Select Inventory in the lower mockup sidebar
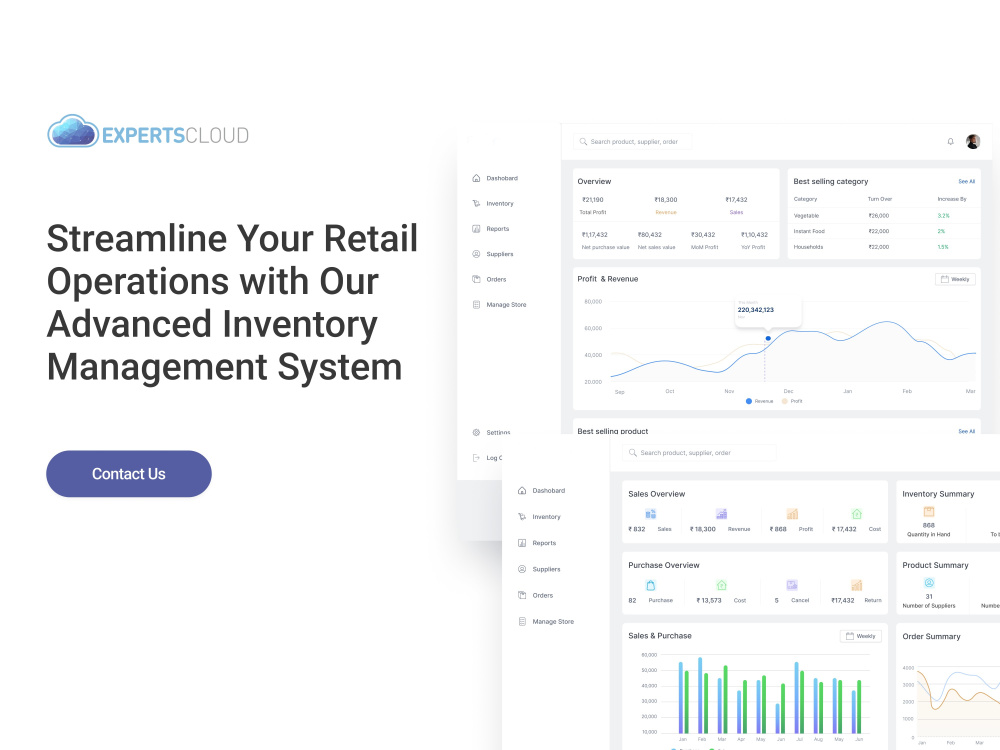Image resolution: width=1000 pixels, height=750 pixels. (x=546, y=517)
